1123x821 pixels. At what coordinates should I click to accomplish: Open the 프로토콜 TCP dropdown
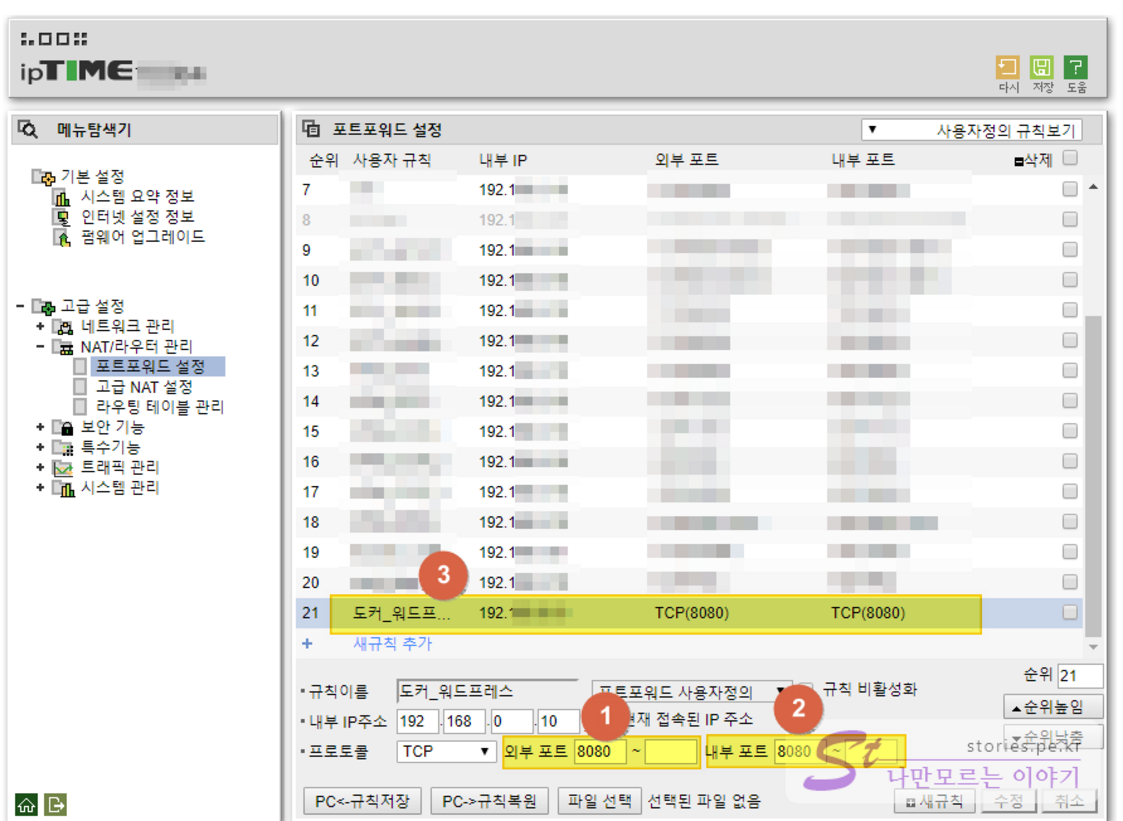tap(445, 751)
